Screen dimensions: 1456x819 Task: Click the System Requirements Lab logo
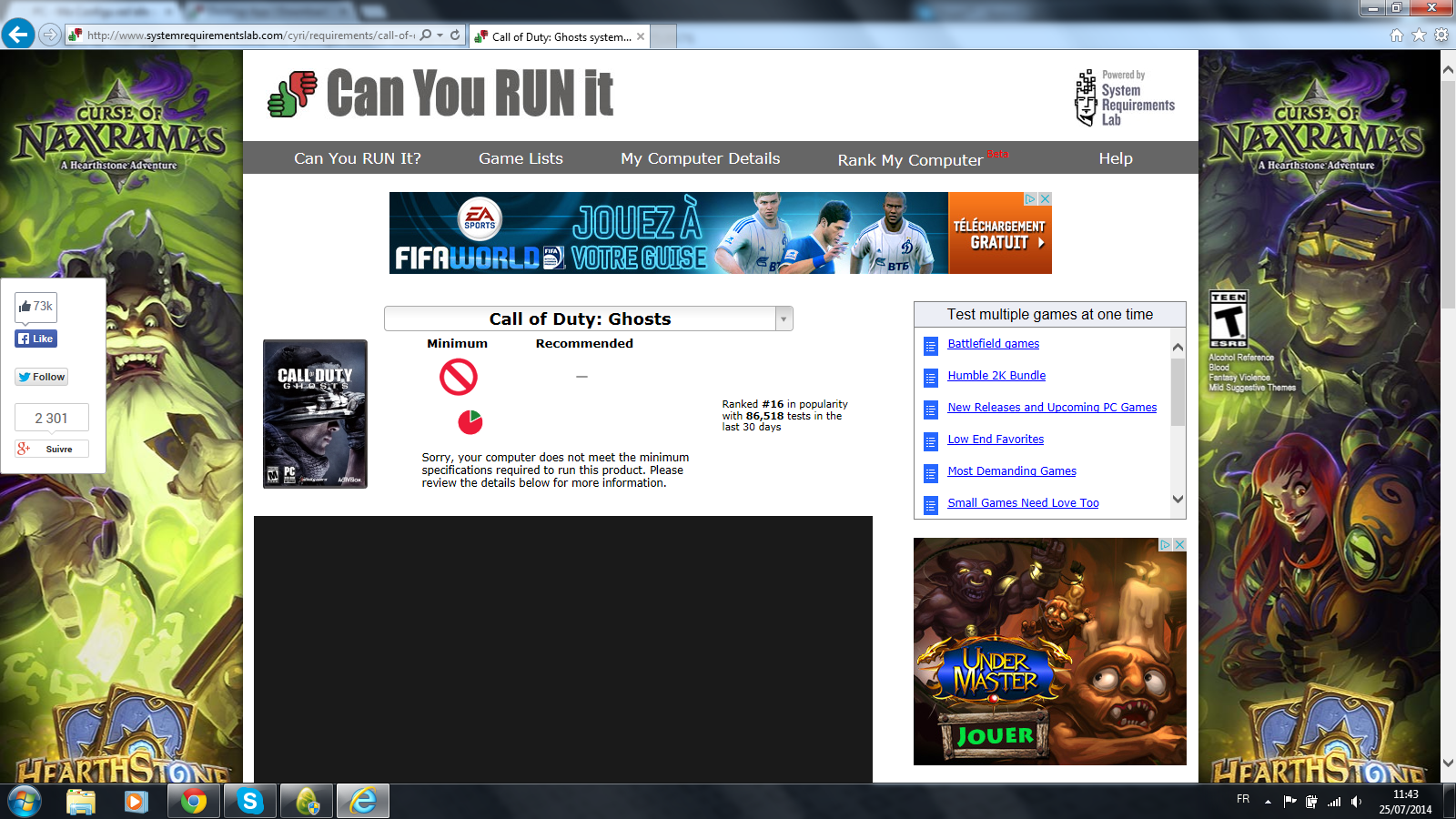click(1125, 97)
